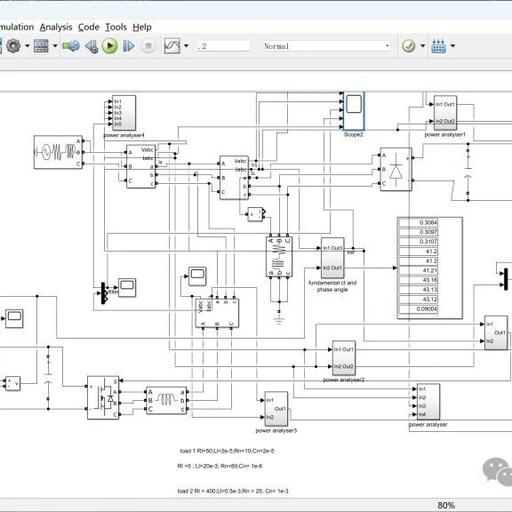The height and width of the screenshot is (512, 512).
Task: Select the power analyser2 block
Action: coord(344,358)
